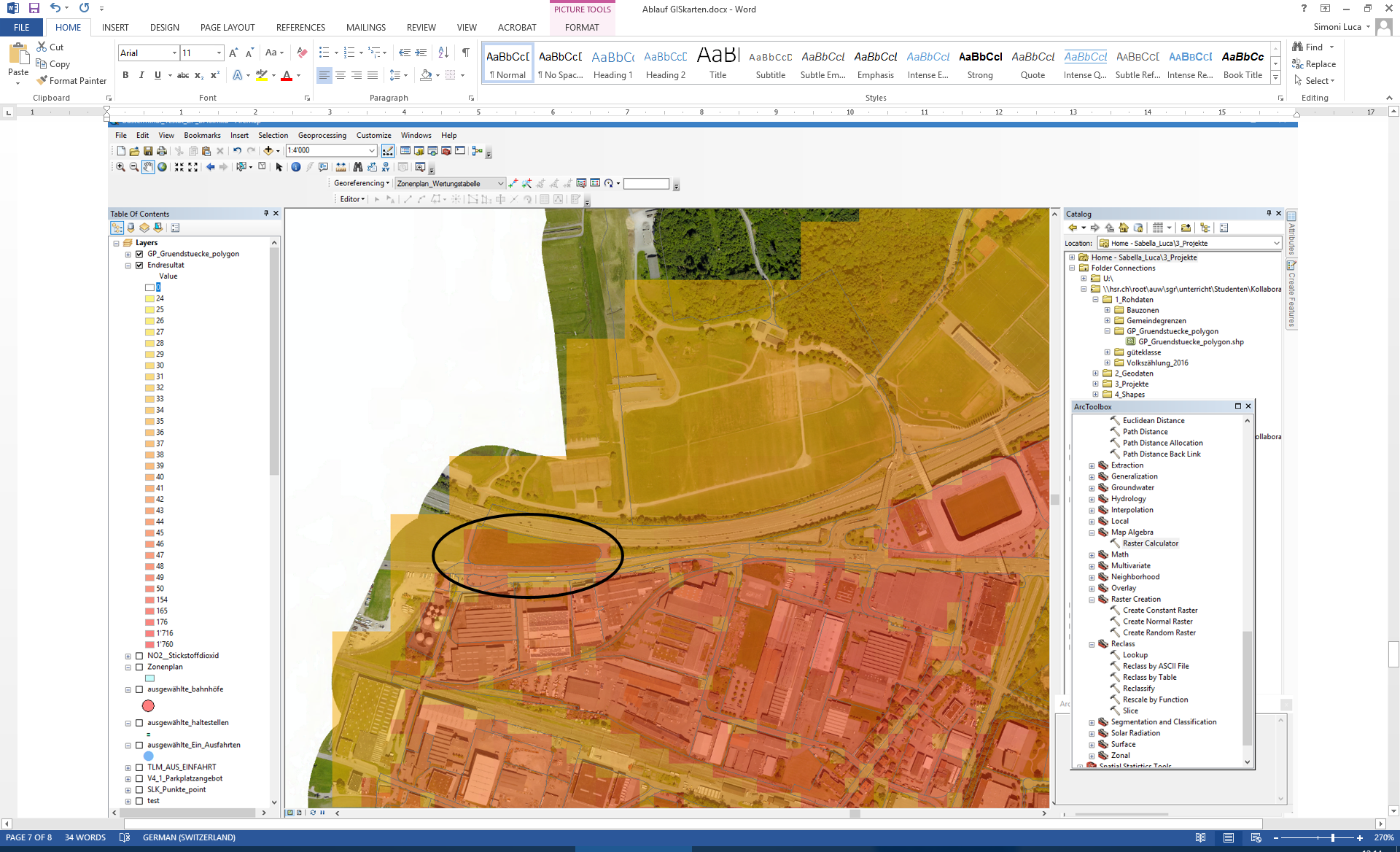Image resolution: width=1400 pixels, height=852 pixels.
Task: Adjust the zoom slider in status bar
Action: pyautogui.click(x=1332, y=838)
